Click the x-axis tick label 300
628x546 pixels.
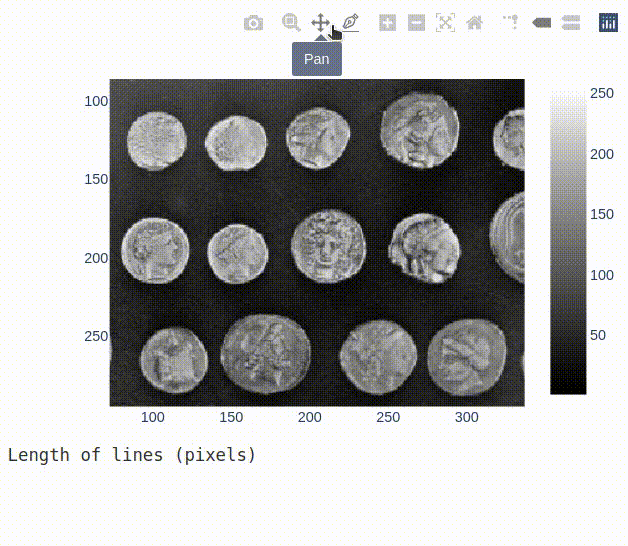[467, 417]
